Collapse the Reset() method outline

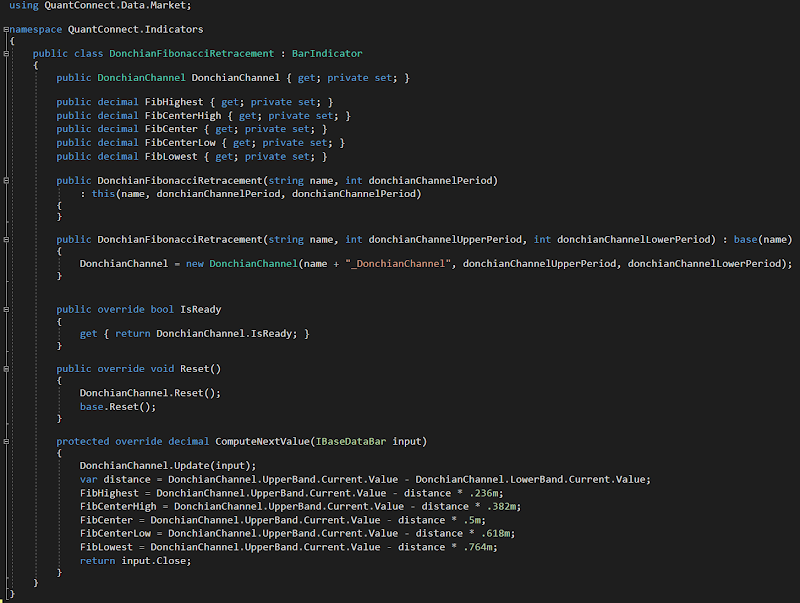coord(6,369)
